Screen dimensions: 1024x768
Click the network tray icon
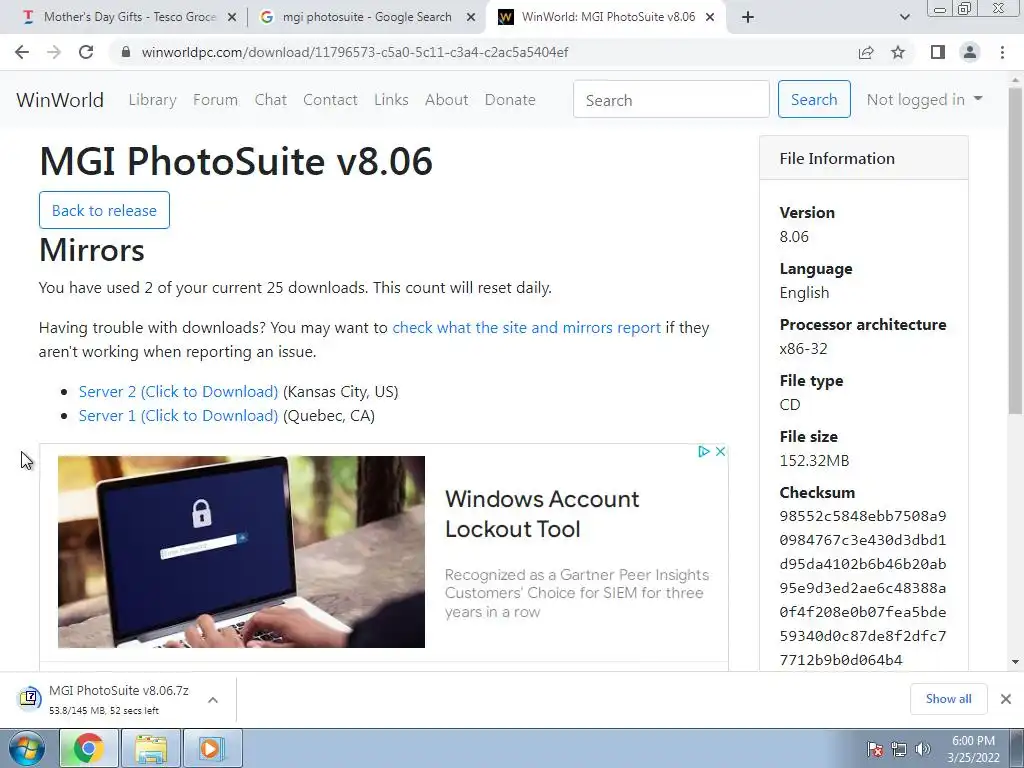click(899, 749)
